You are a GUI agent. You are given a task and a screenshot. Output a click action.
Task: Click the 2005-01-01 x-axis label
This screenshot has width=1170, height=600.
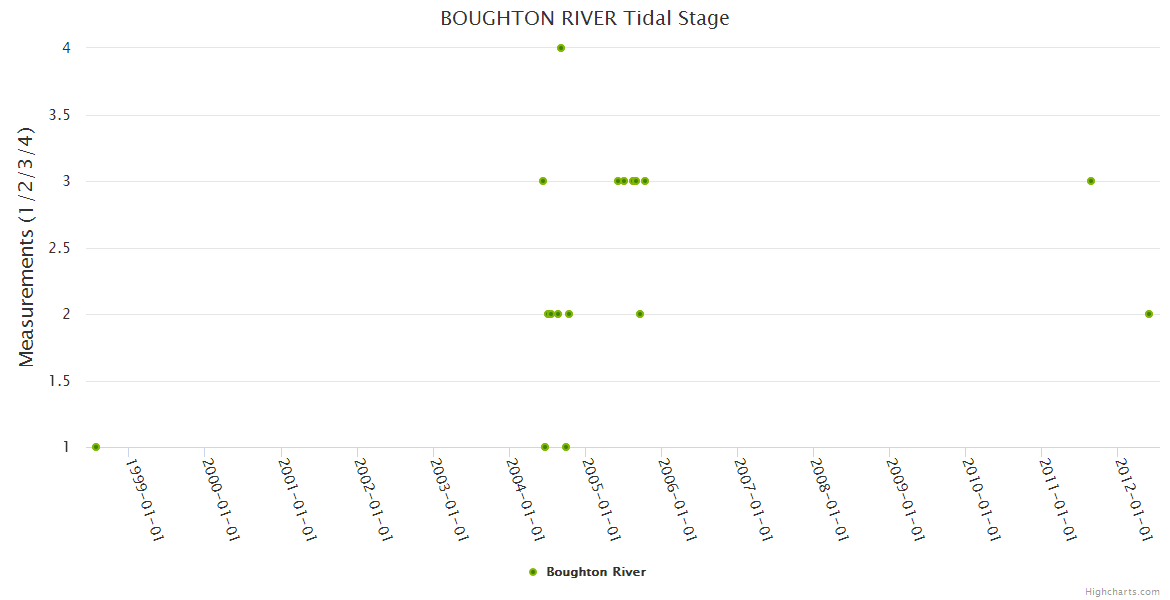(603, 500)
